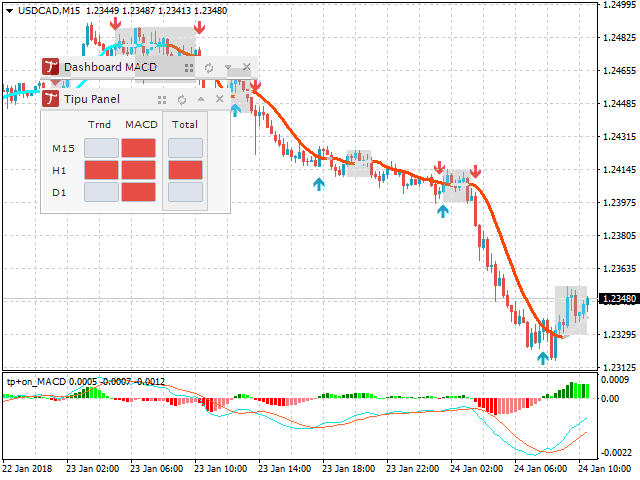The height and width of the screenshot is (480, 640).
Task: Click the 24 Jan 06:00 time axis label
Action: point(540,469)
